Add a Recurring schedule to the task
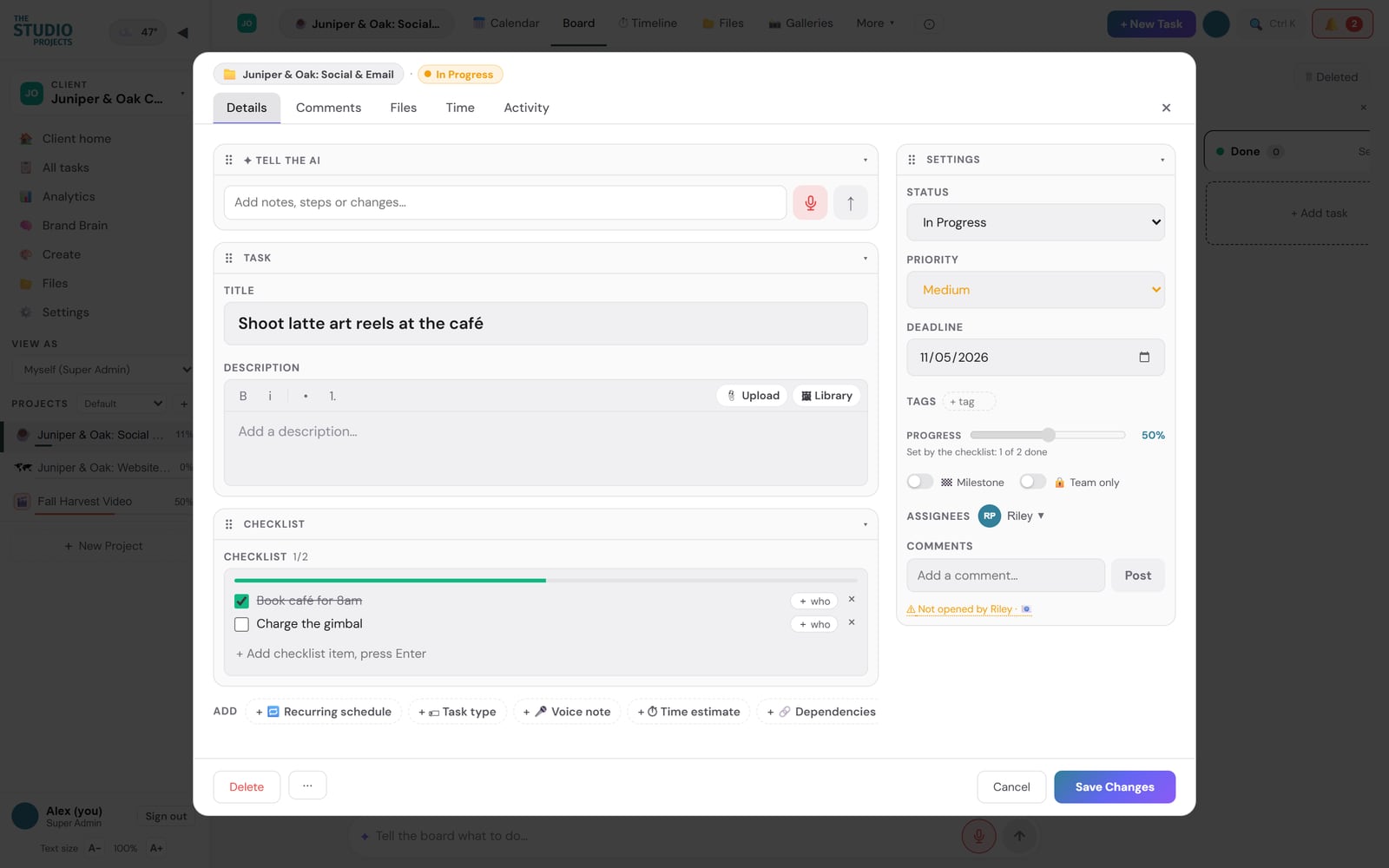The height and width of the screenshot is (868, 1389). coord(324,712)
